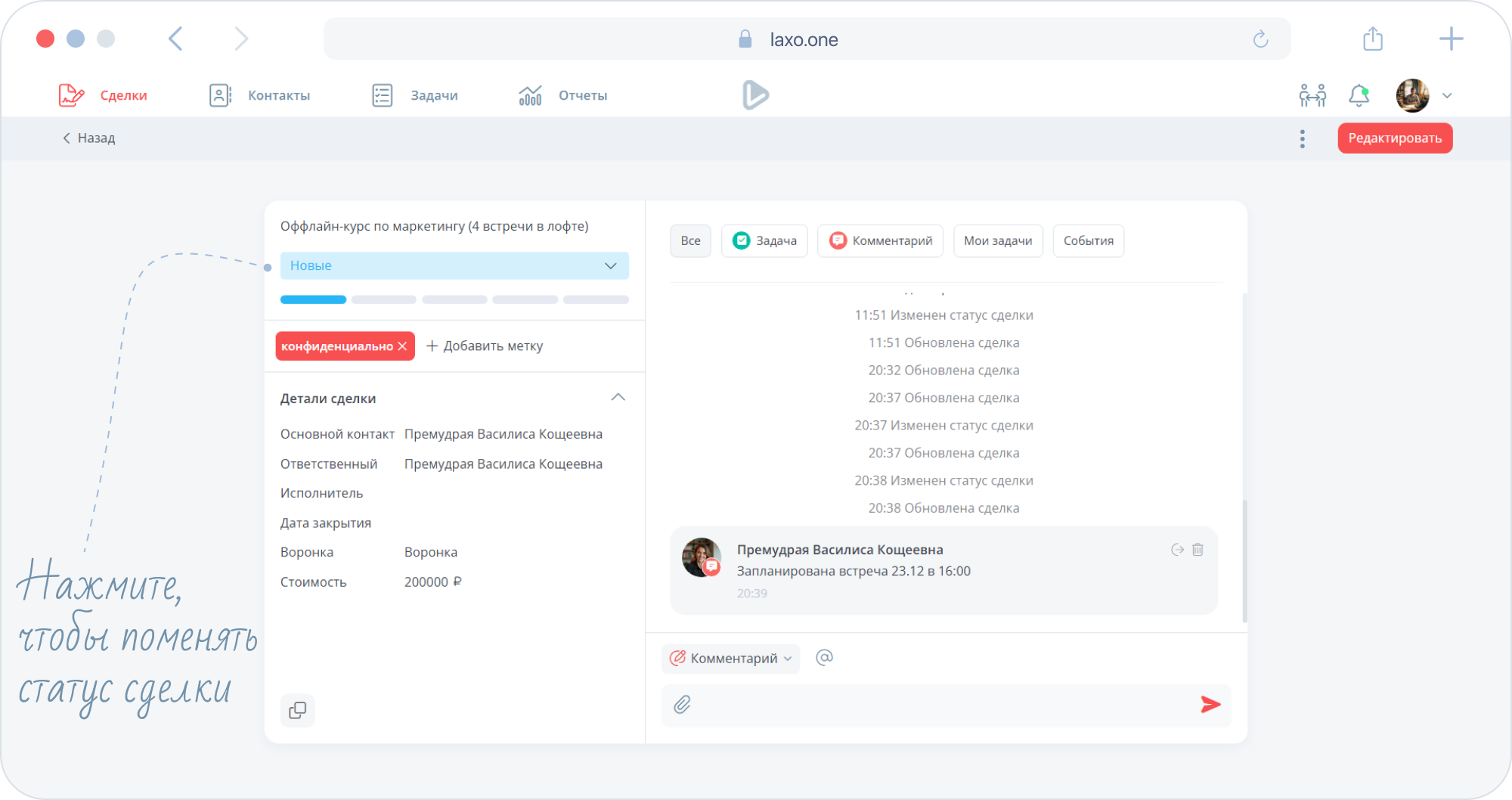This screenshot has height=800, width=1512.
Task: Forward the comment using arrow icon
Action: pyautogui.click(x=1177, y=550)
